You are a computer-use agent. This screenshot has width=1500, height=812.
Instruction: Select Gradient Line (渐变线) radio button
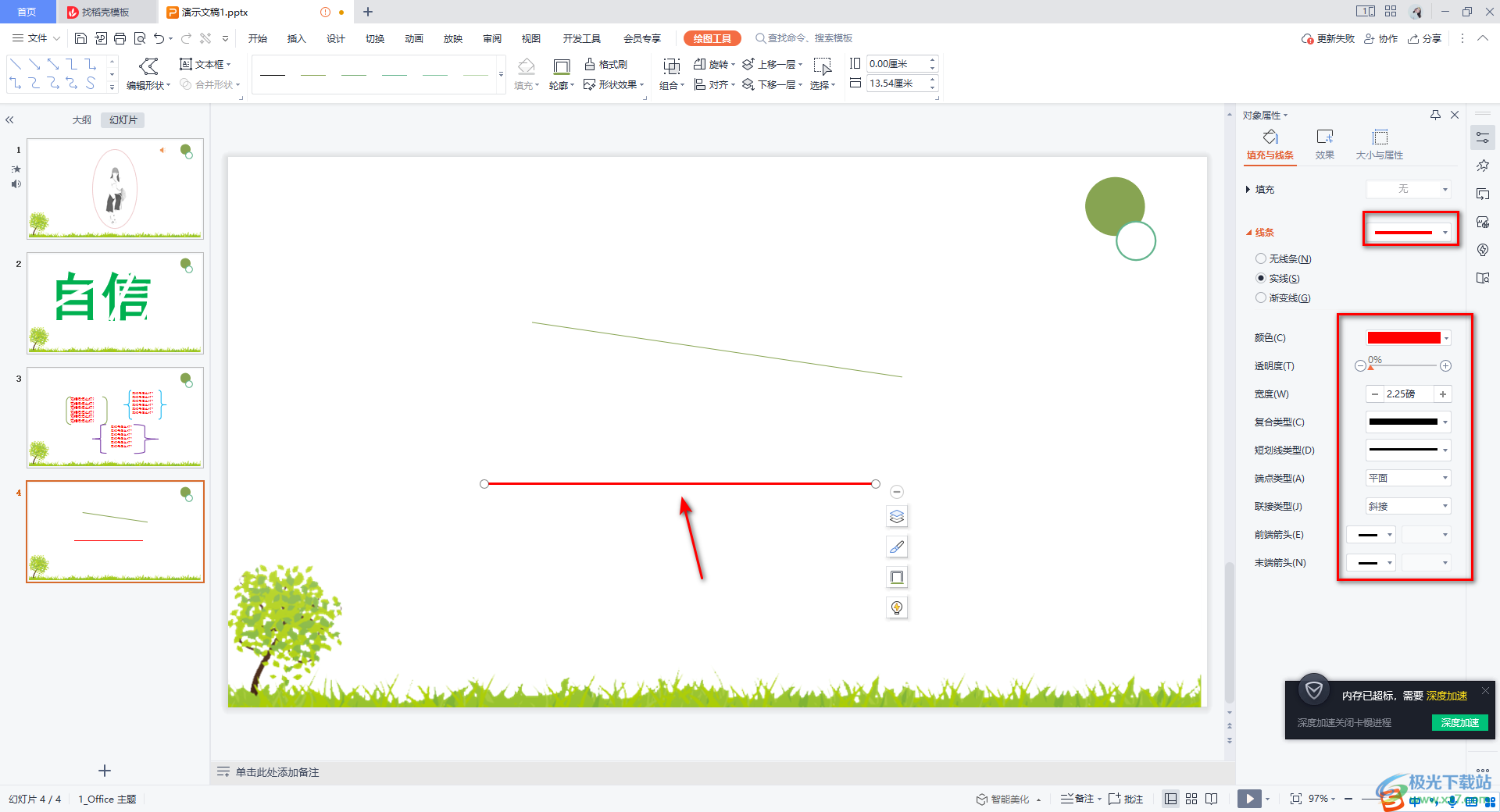point(1260,297)
